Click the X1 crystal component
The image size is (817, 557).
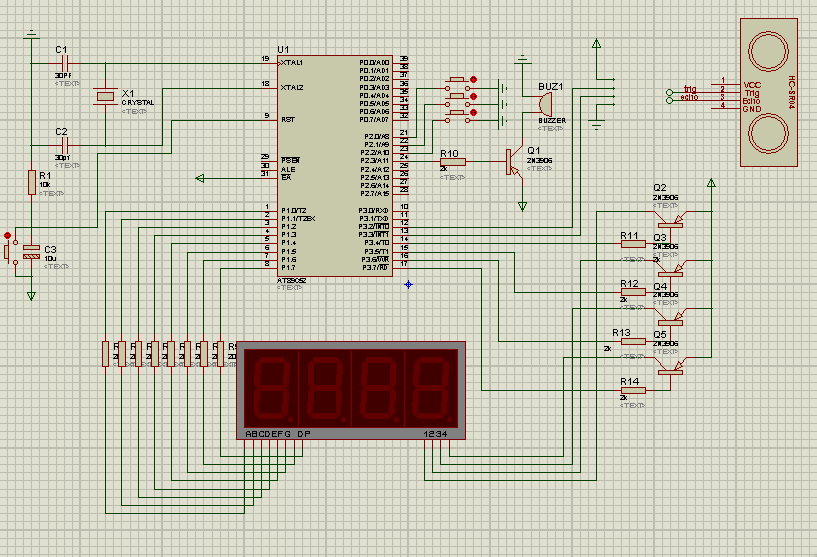[x=105, y=96]
